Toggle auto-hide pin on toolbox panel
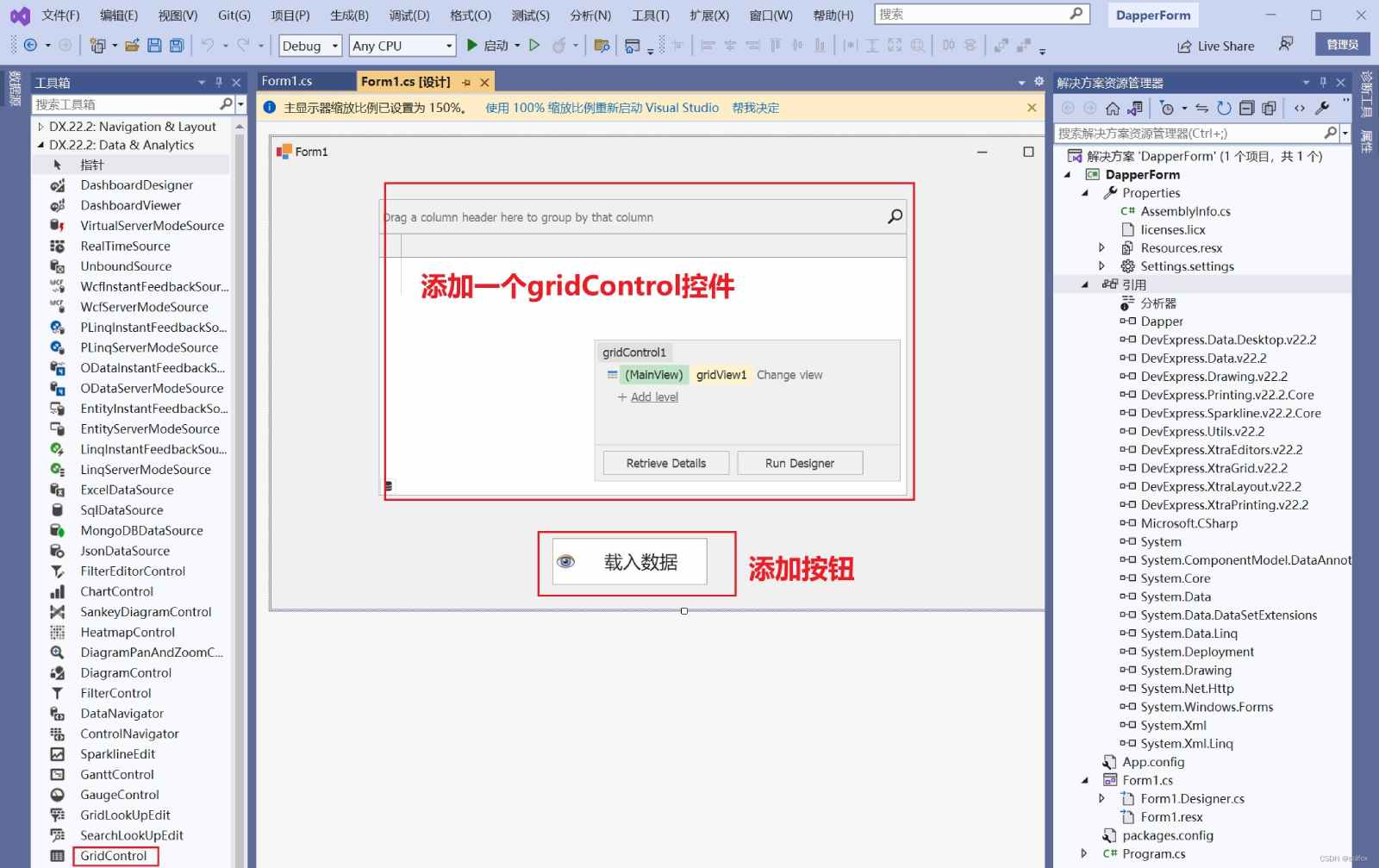Viewport: 1379px width, 868px height. [x=219, y=83]
